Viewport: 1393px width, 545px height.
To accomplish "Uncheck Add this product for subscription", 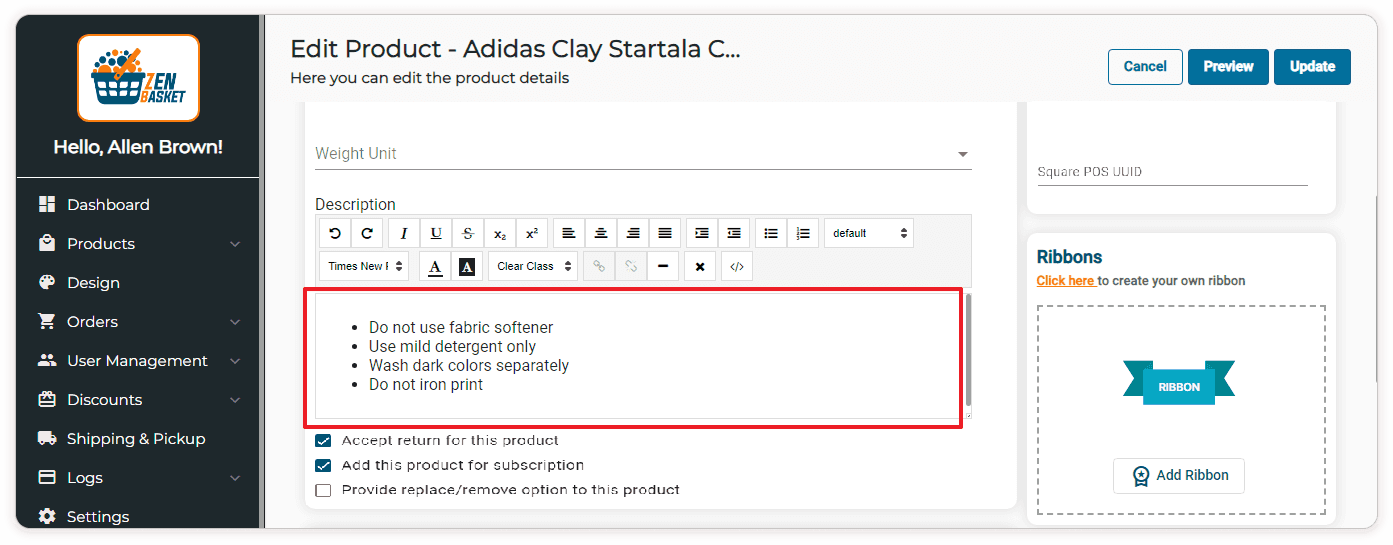I will pos(323,465).
